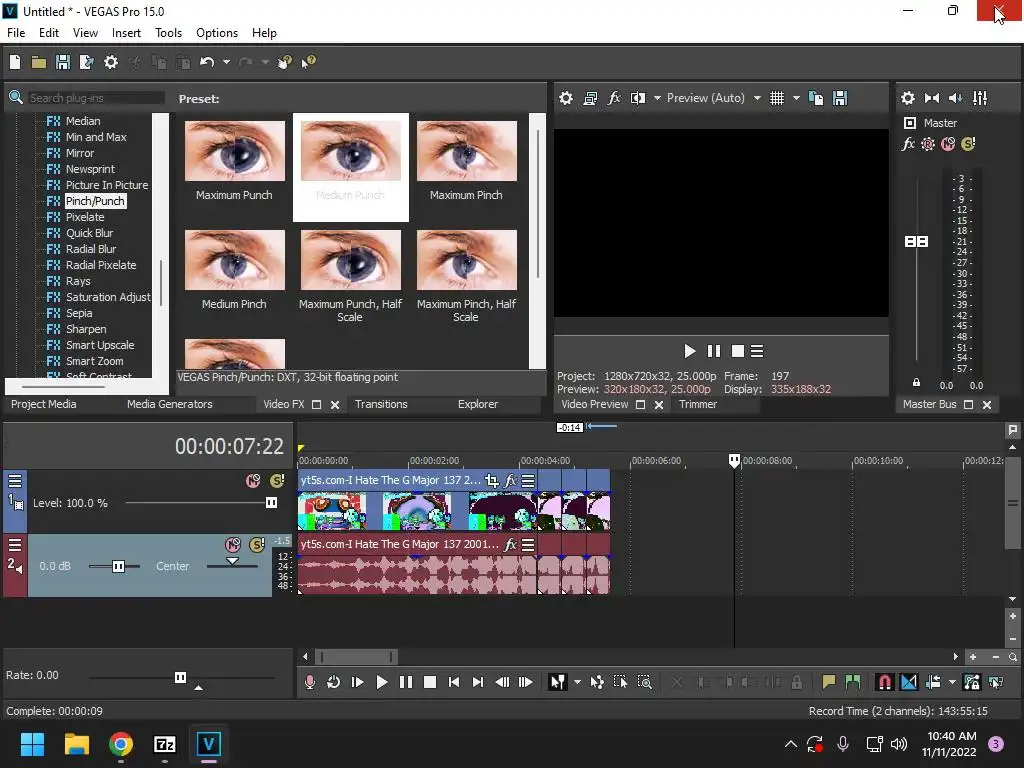The width and height of the screenshot is (1024, 768).
Task: Toggle Enable Snapping magnet icon
Action: pyautogui.click(x=884, y=682)
